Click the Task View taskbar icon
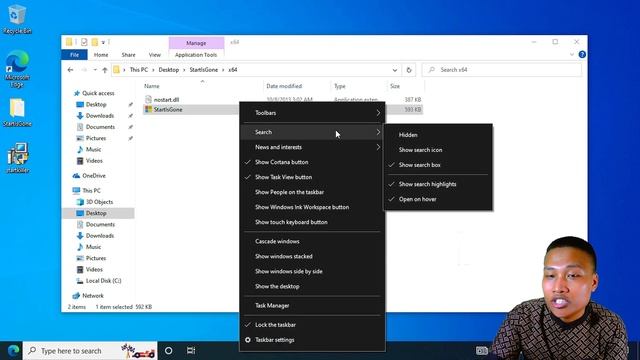640x360 pixels. point(191,351)
